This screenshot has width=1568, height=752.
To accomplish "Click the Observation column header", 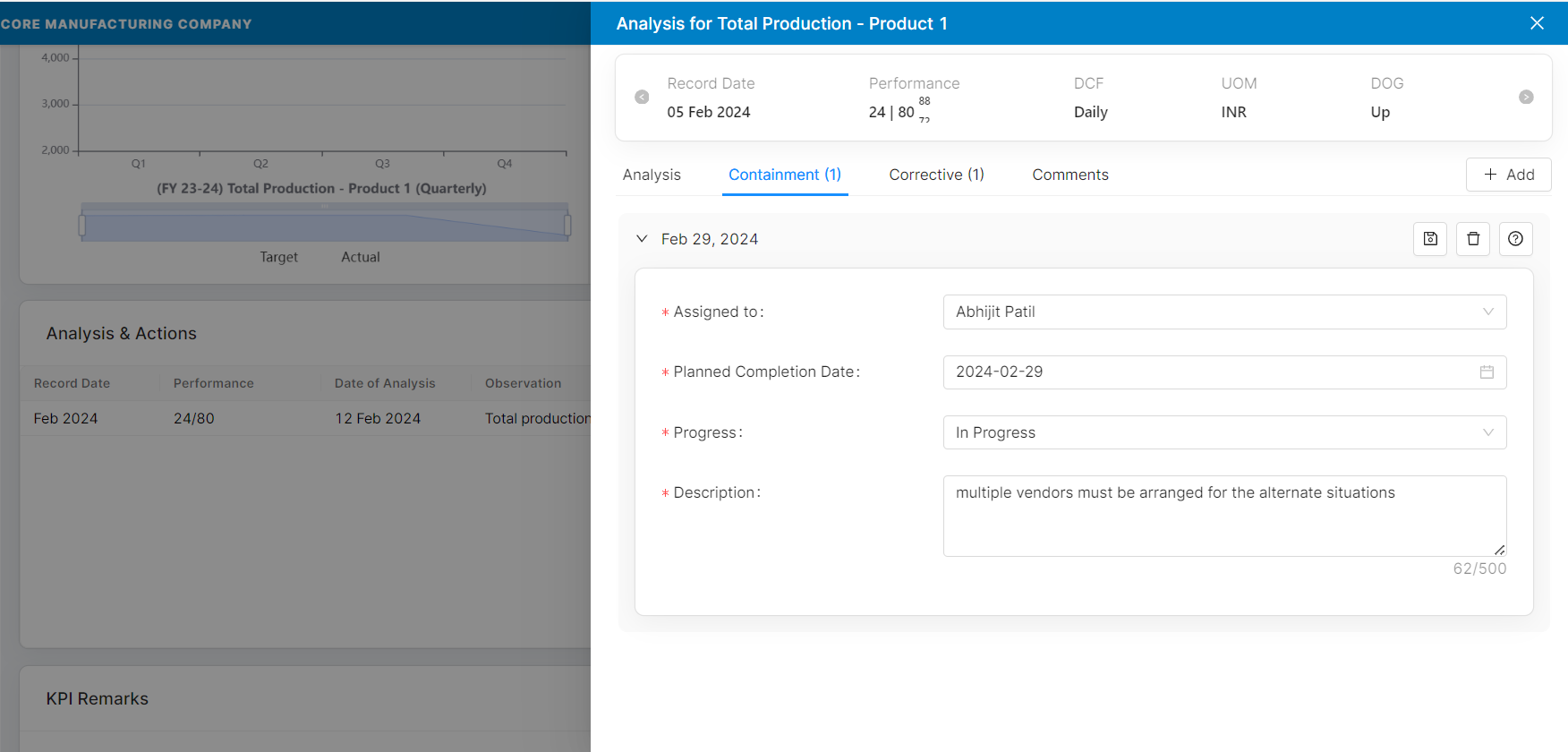I will tap(524, 383).
